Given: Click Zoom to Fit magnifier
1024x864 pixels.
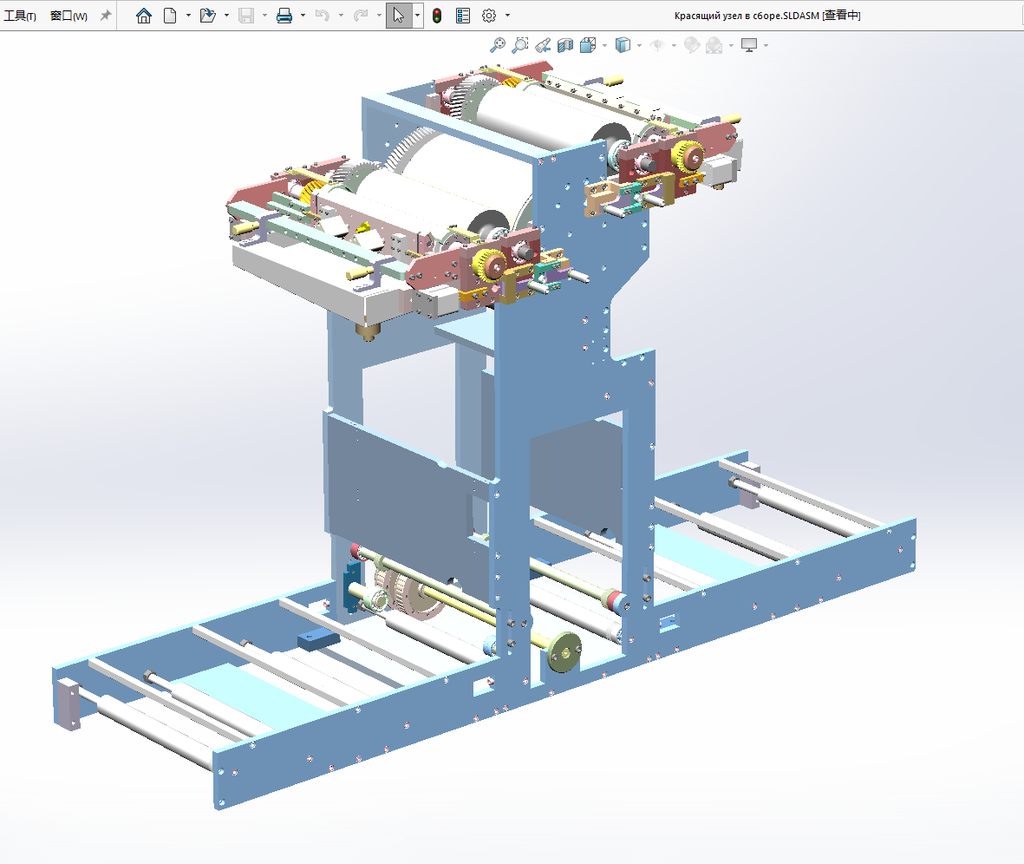Looking at the screenshot, I should click(498, 45).
